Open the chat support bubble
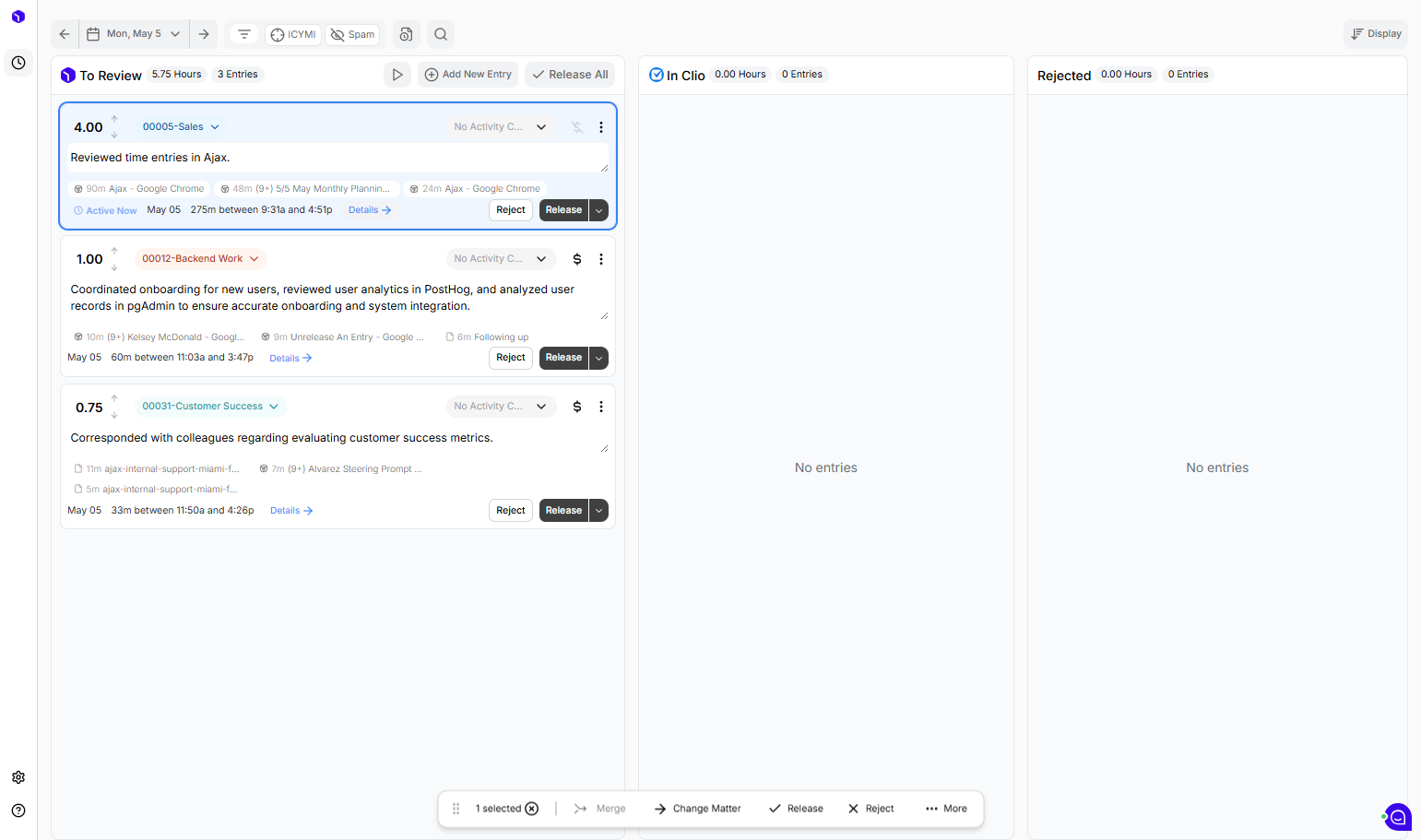The width and height of the screenshot is (1421, 840). pos(1398,817)
